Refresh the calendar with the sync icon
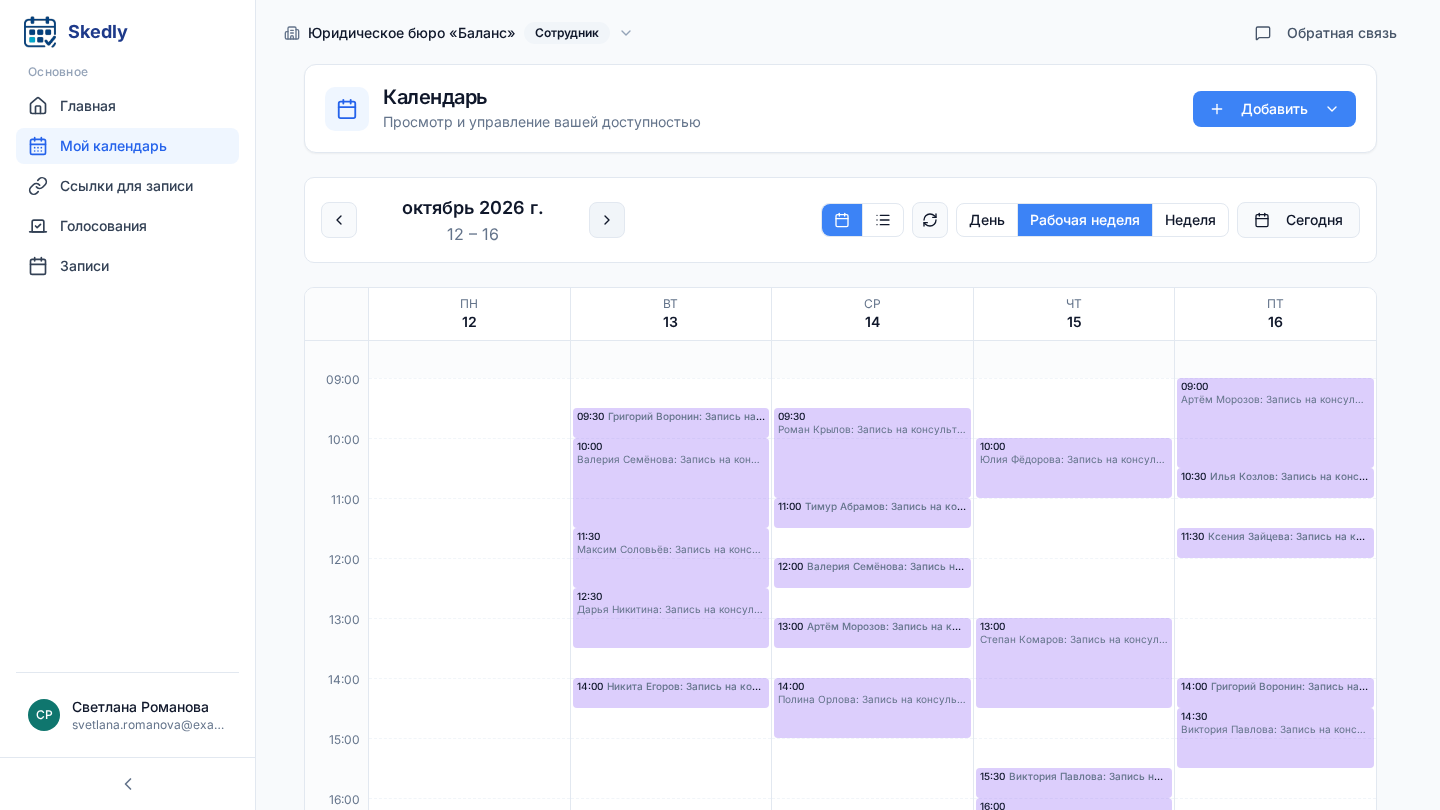Image resolution: width=1440 pixels, height=810 pixels. tap(930, 220)
